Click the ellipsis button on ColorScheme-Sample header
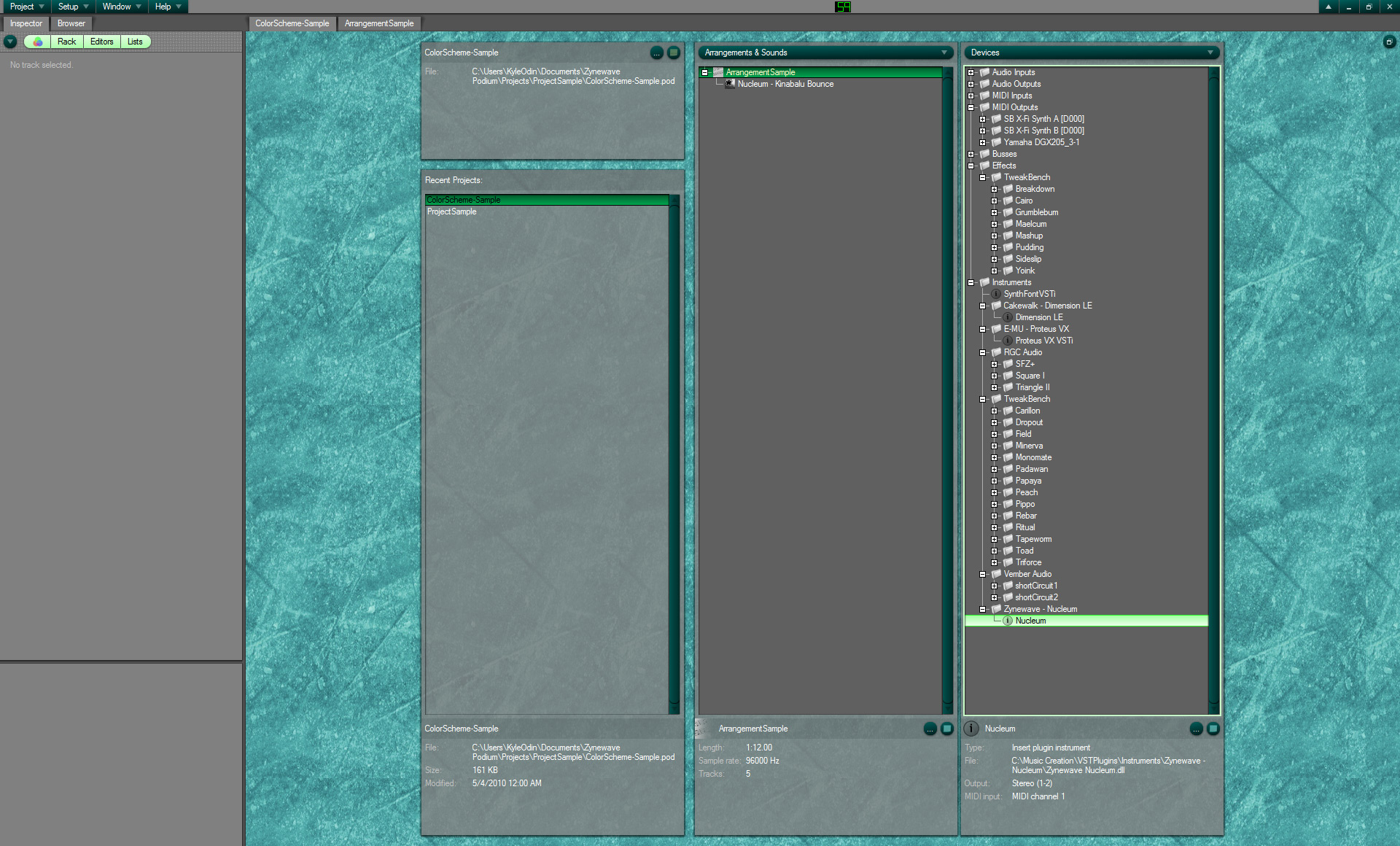The width and height of the screenshot is (1400, 846). tap(656, 53)
